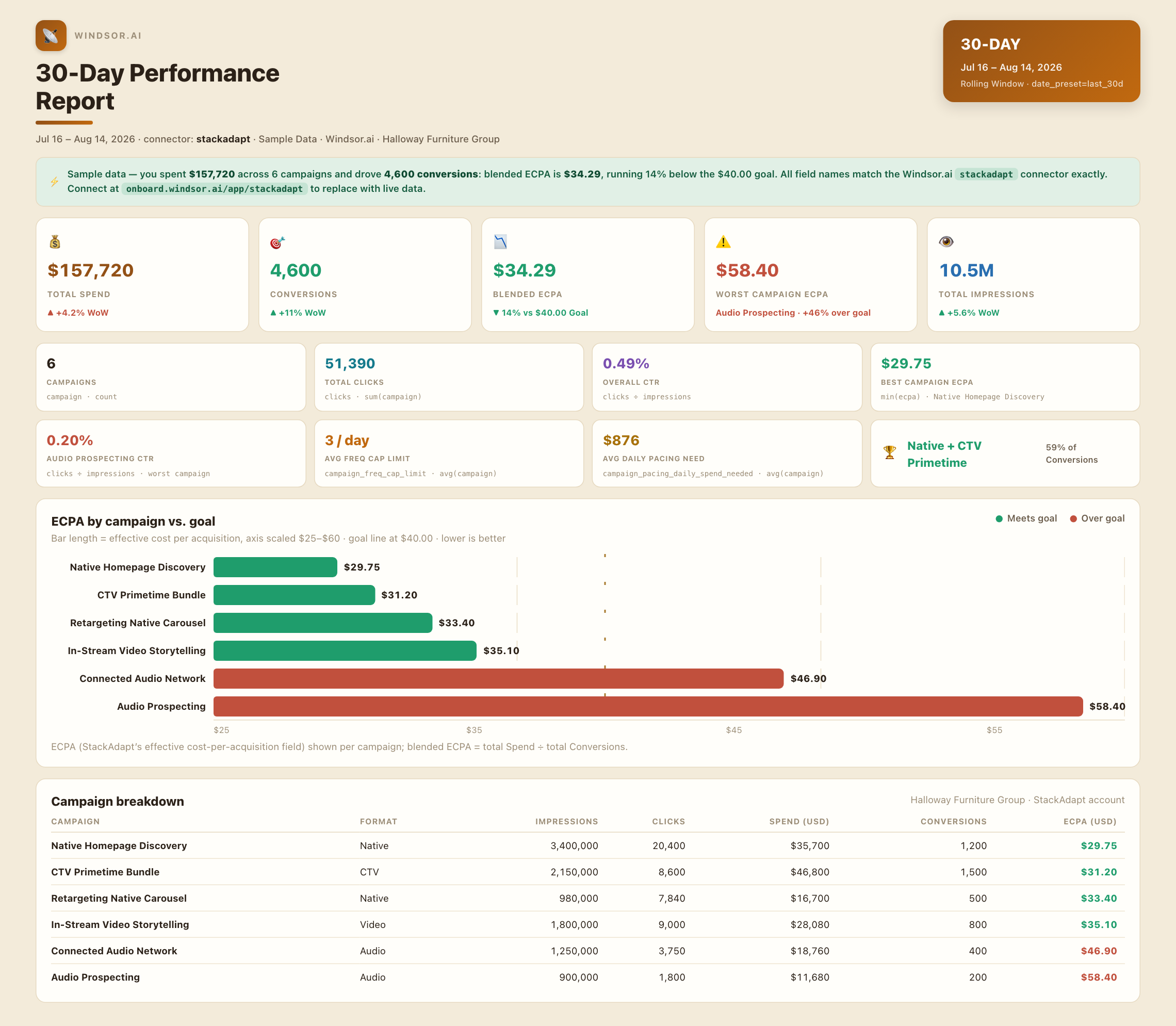Screen dimensions: 1176x1026
Task: Click the red Over goal legend dot
Action: click(x=1073, y=519)
